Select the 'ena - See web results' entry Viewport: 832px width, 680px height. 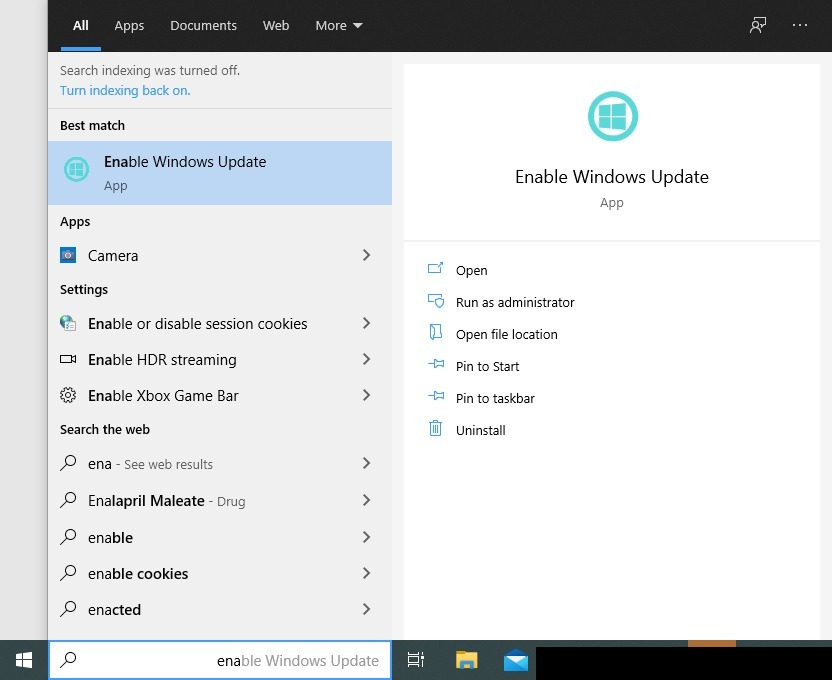click(220, 463)
